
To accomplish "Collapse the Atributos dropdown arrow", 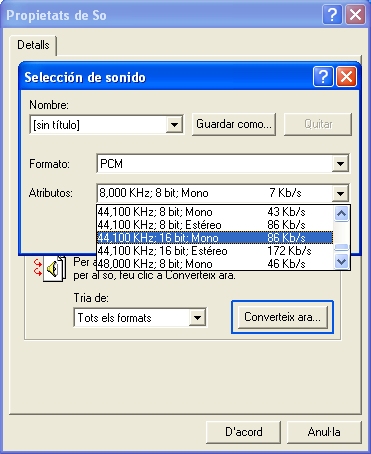I will coord(340,193).
